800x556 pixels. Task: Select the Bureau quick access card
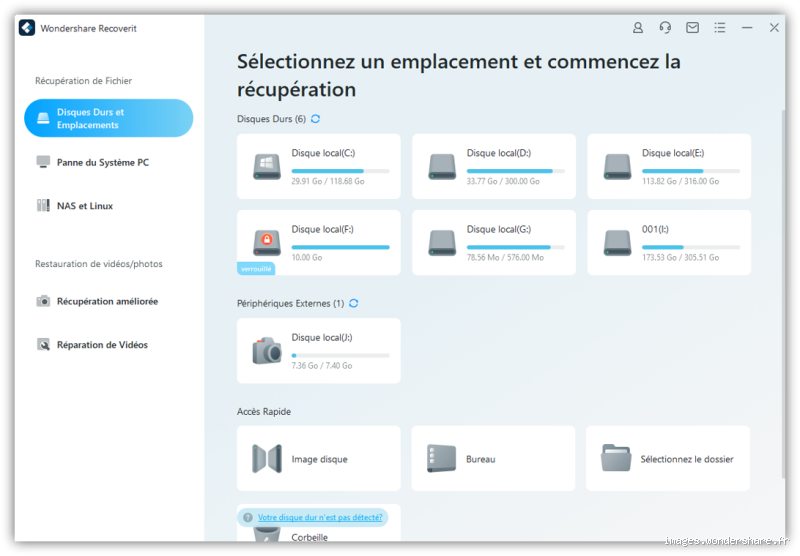pyautogui.click(x=493, y=459)
